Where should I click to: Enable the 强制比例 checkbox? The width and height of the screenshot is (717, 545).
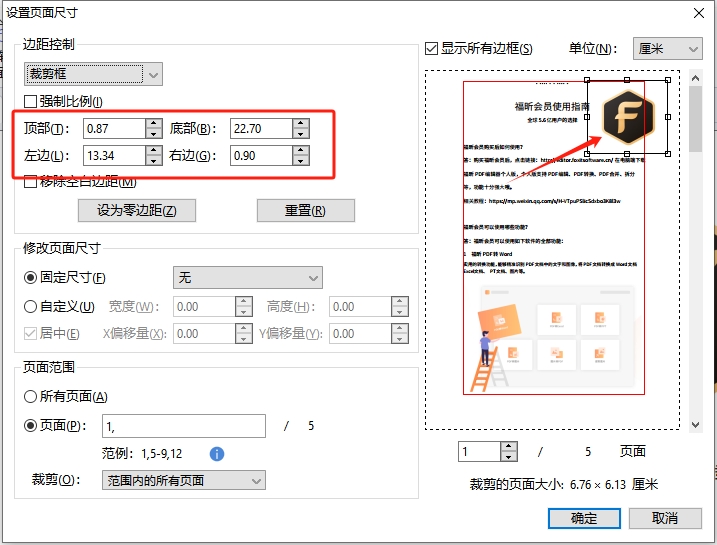click(x=31, y=101)
